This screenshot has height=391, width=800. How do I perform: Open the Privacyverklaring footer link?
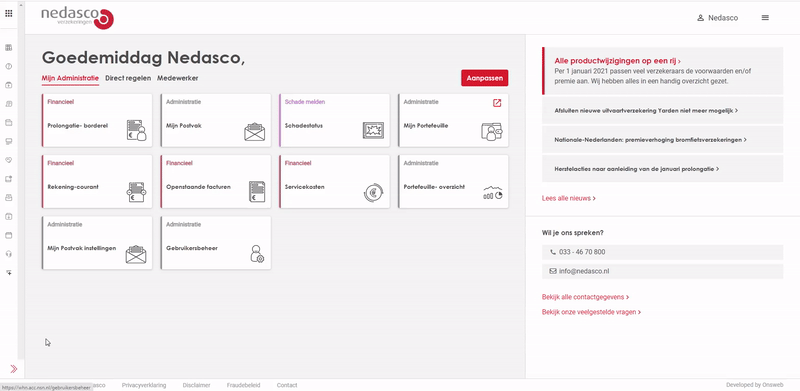(x=143, y=385)
